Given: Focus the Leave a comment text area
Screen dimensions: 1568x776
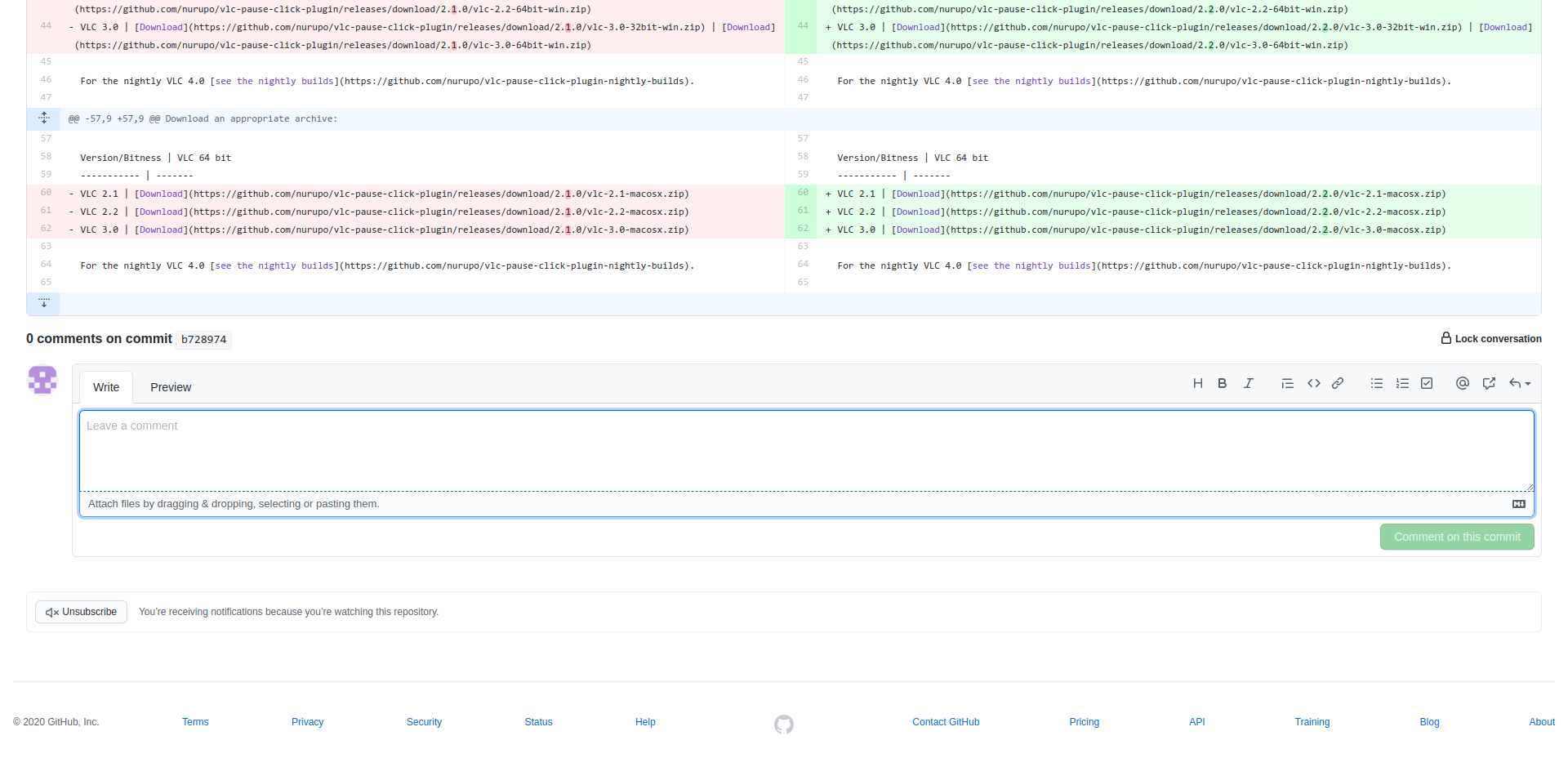Looking at the screenshot, I should 806,450.
